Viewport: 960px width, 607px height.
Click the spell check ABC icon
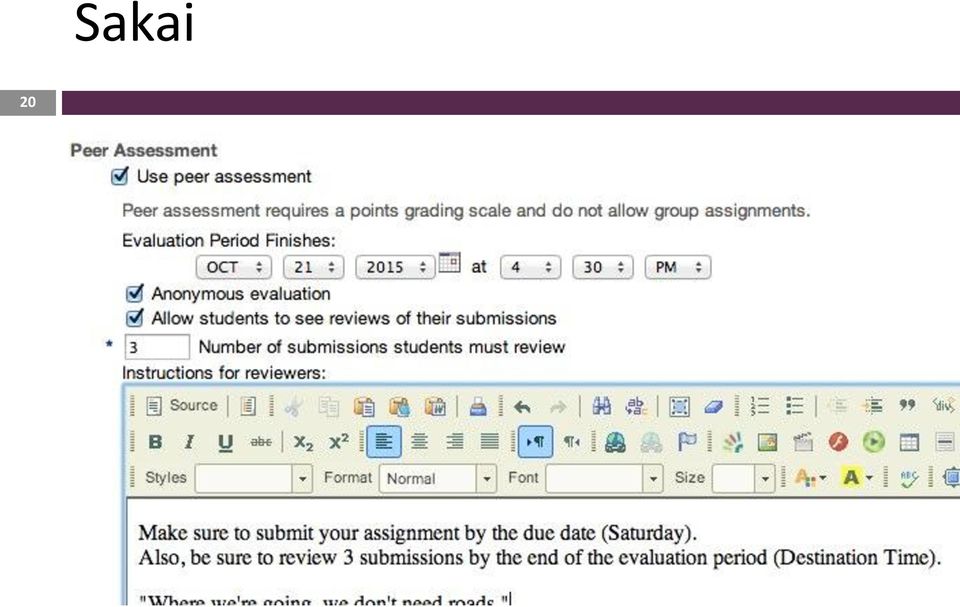click(909, 478)
